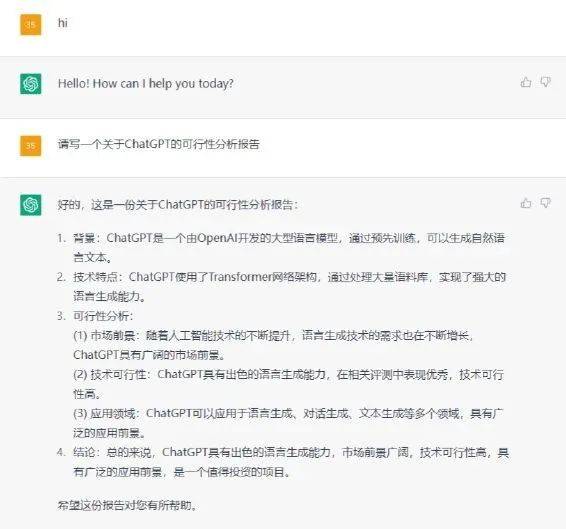Click list item 3 heading 可行性分析
This screenshot has width=566, height=529.
pyautogui.click(x=95, y=316)
